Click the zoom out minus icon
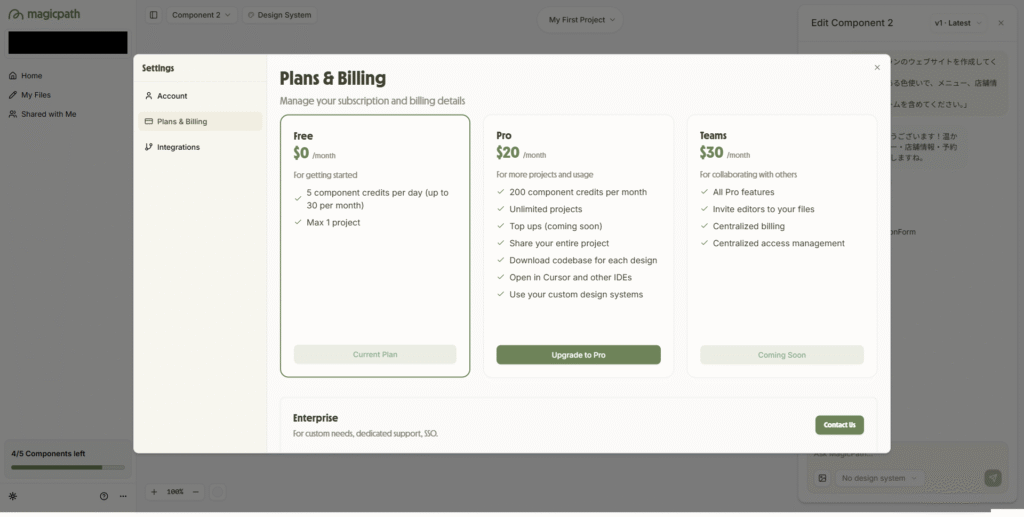The image size is (1024, 517). [195, 492]
